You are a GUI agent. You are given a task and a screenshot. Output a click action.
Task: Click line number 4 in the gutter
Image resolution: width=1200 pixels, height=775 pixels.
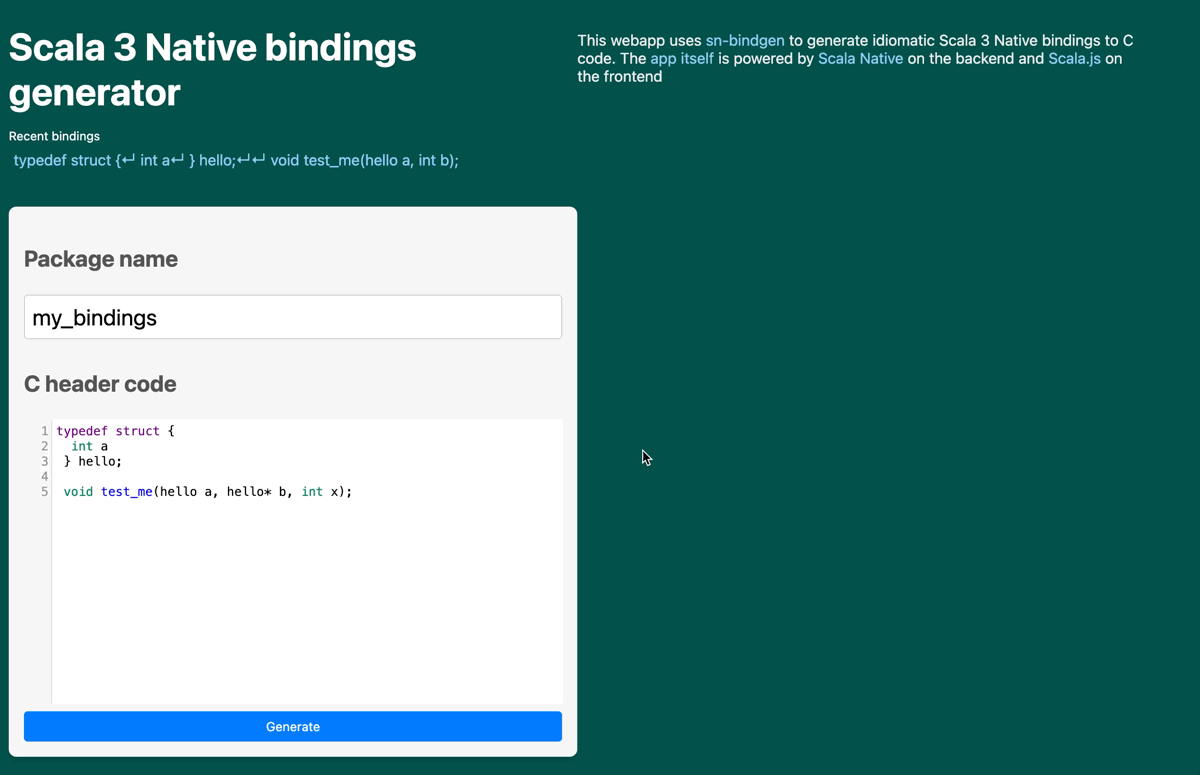[44, 477]
